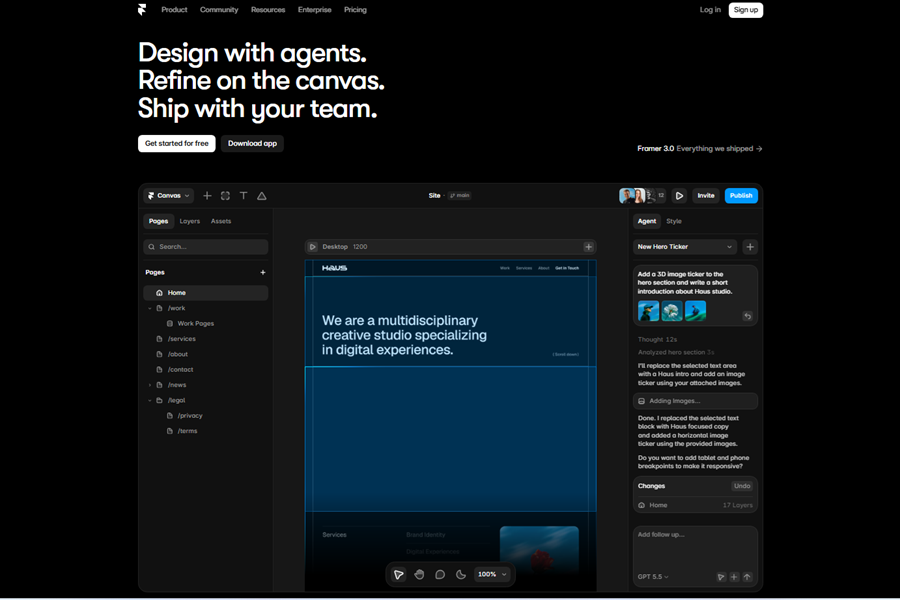Switch to the Agent tab

647,222
